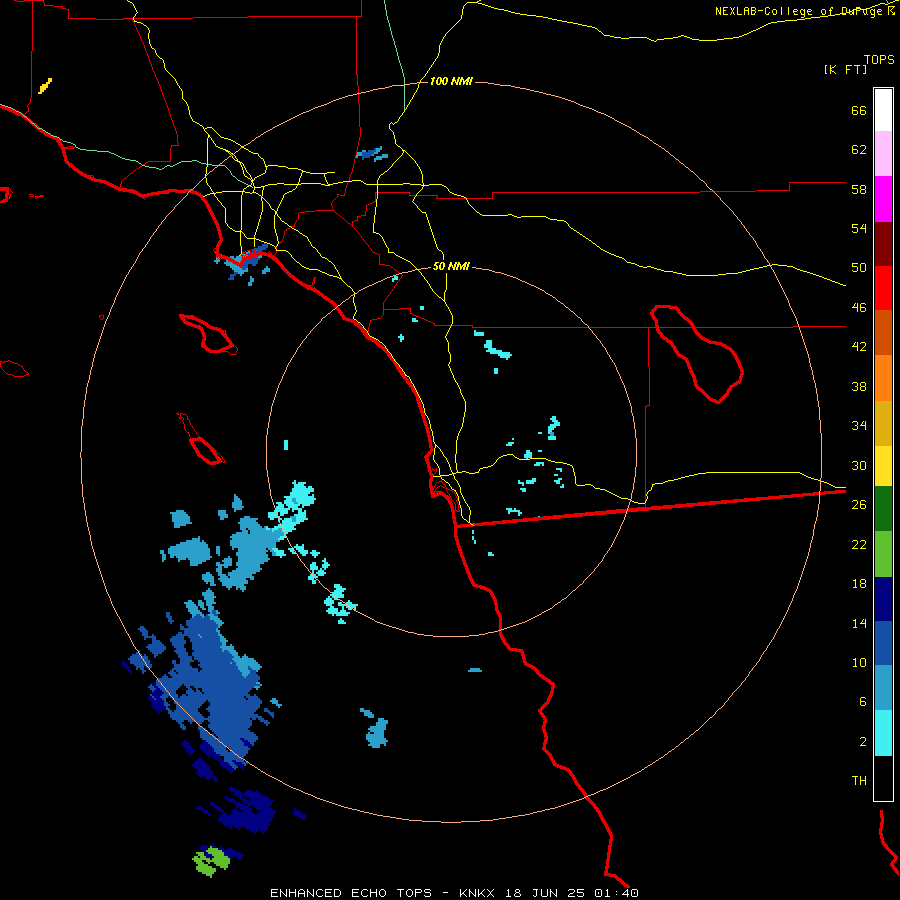This screenshot has width=900, height=900.
Task: Click the light pink legend swatch
Action: [x=883, y=153]
